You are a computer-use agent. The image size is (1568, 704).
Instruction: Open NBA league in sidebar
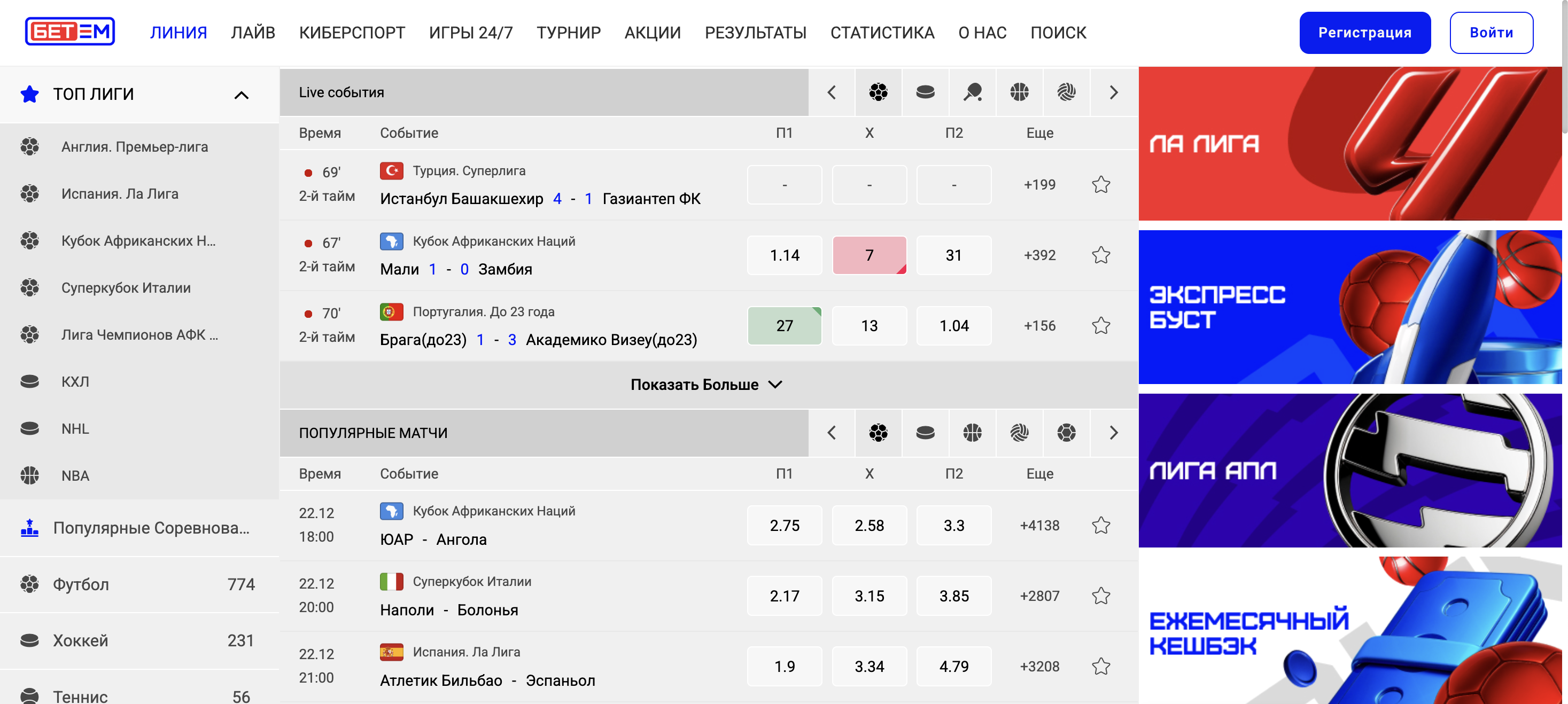click(75, 475)
